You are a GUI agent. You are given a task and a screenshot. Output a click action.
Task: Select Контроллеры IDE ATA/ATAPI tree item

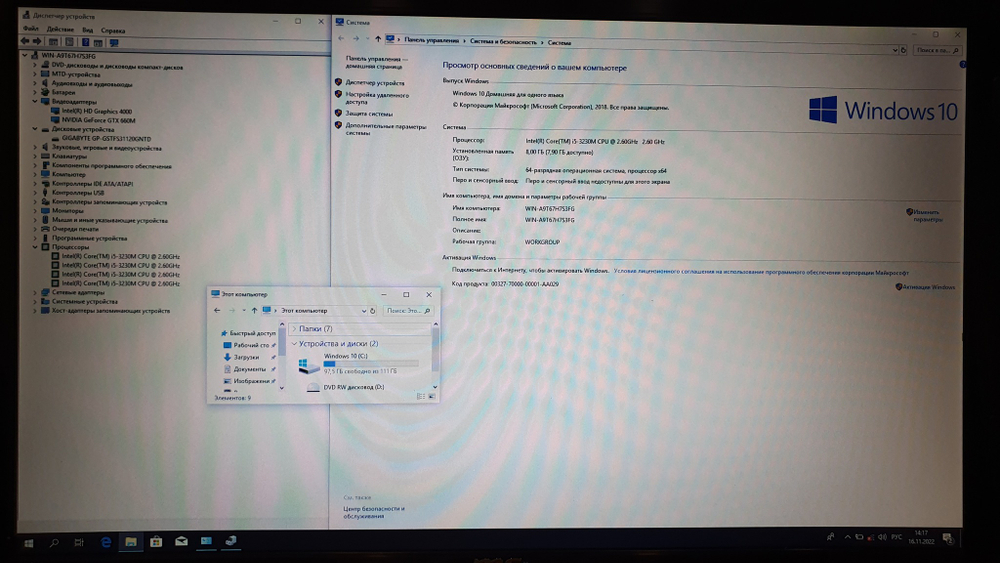coord(92,184)
